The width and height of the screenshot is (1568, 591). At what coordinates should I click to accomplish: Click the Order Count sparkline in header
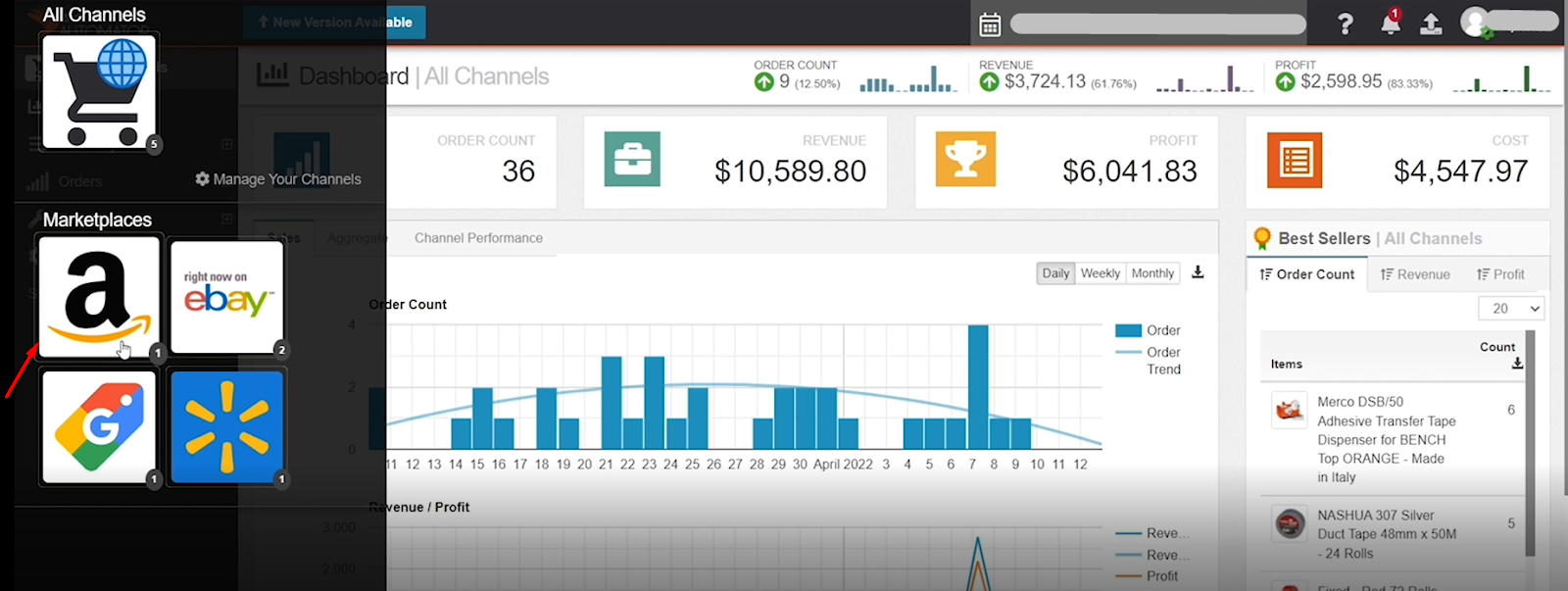tap(908, 78)
